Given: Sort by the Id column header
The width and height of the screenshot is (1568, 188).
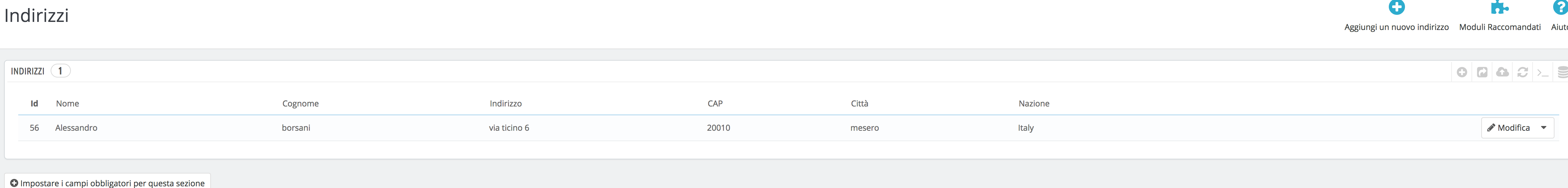Looking at the screenshot, I should coord(34,103).
